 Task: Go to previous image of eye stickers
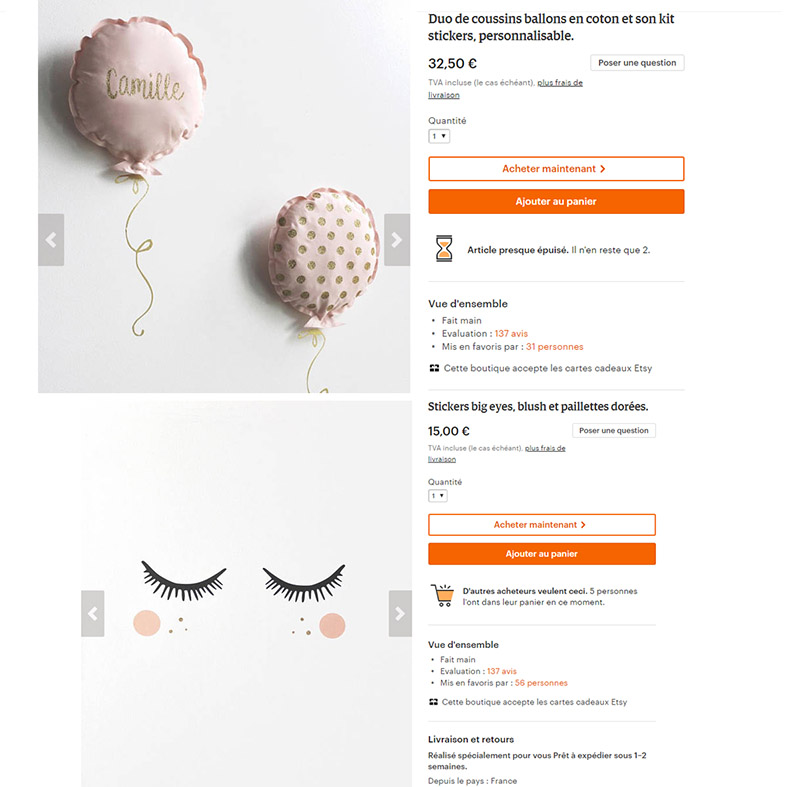(93, 613)
